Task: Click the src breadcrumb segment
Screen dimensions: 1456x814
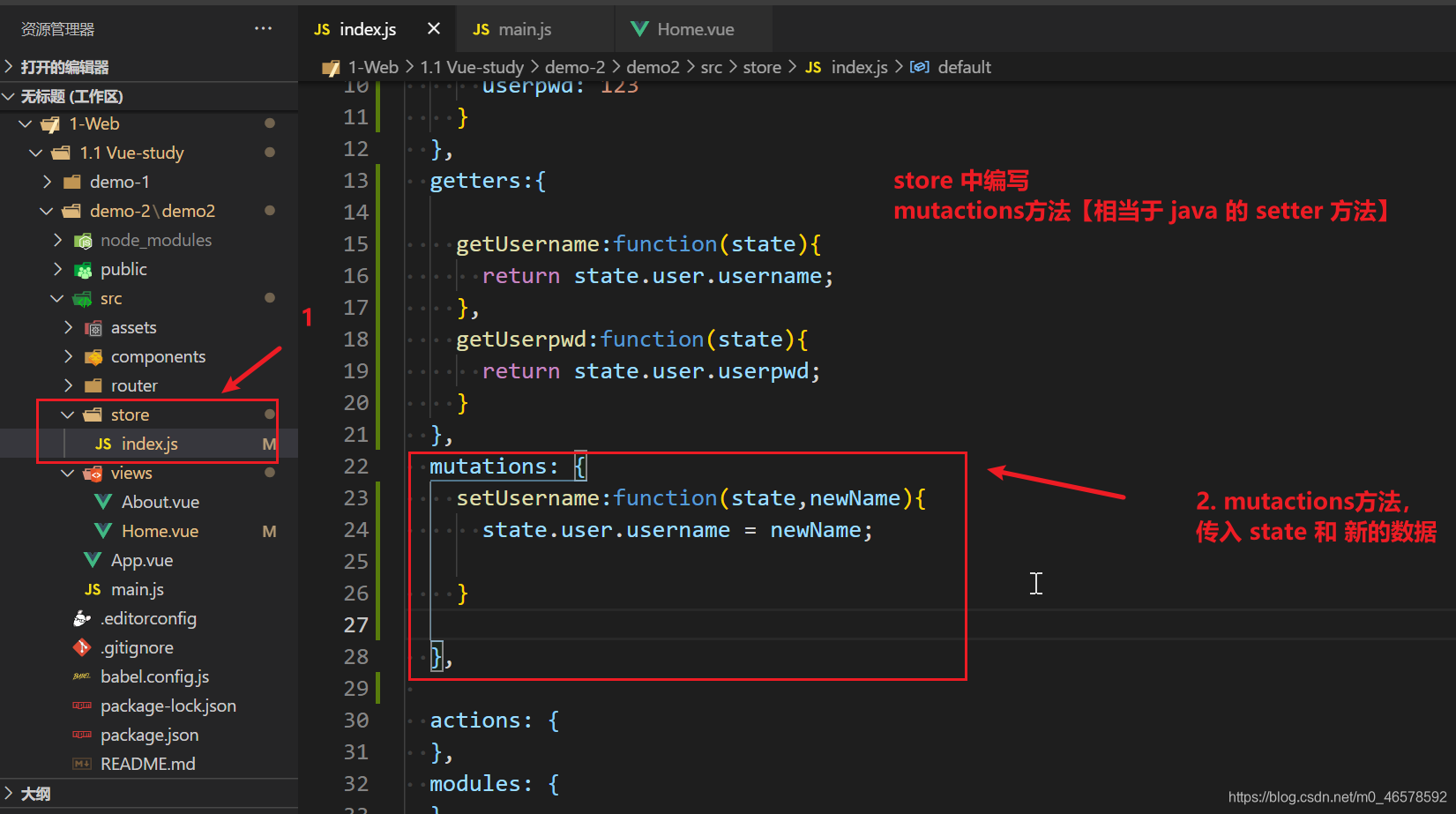Action: 711,67
